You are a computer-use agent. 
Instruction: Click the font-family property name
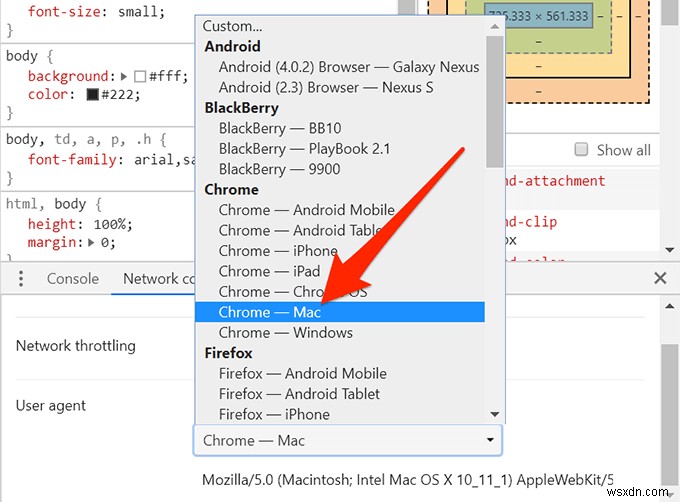pos(72,160)
